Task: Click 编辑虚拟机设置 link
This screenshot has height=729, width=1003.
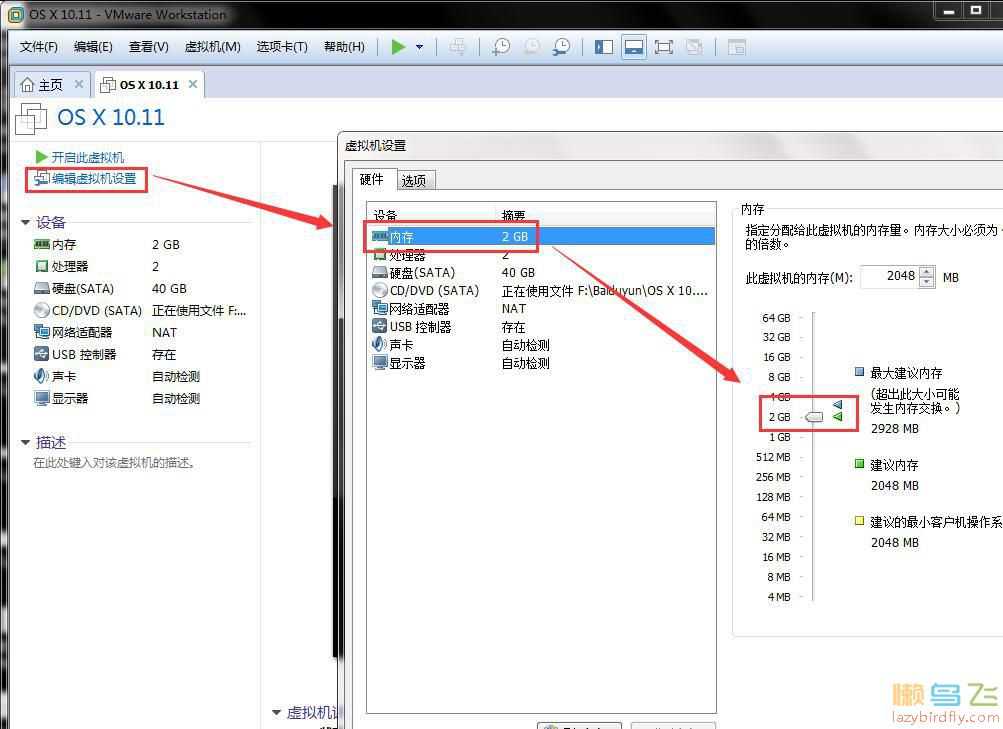Action: [86, 179]
